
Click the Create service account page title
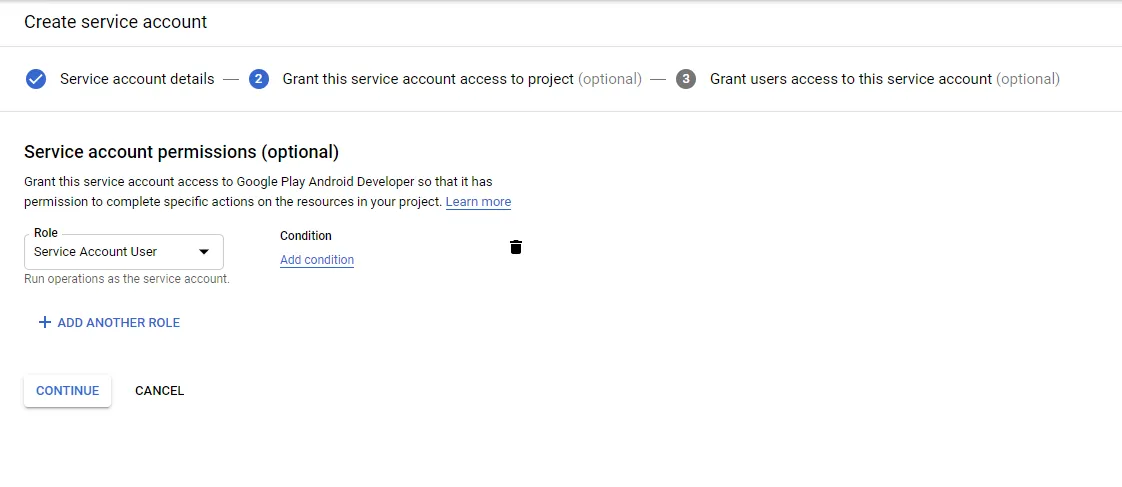point(116,22)
